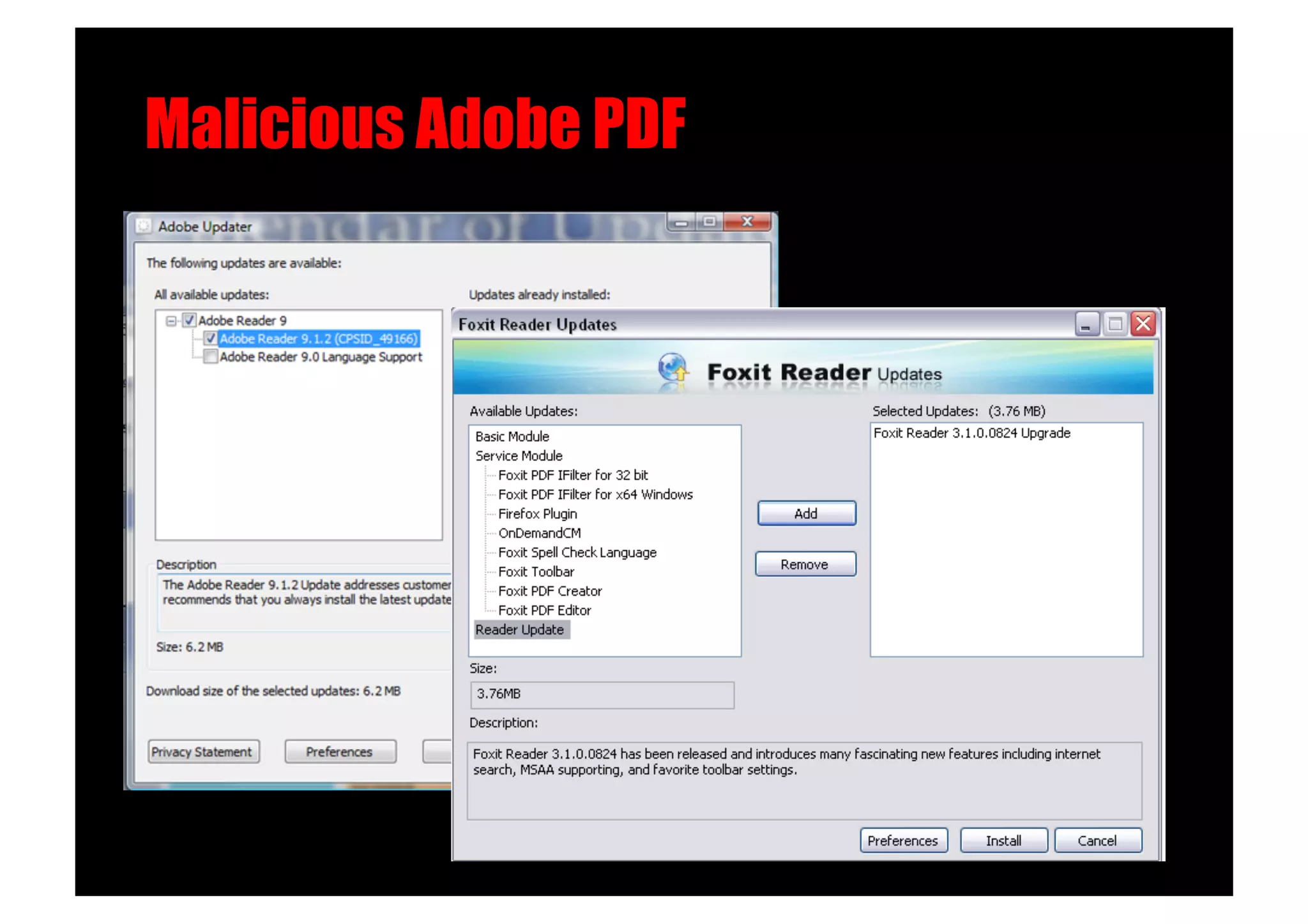Maximize the Foxit Reader Updates window
Screen dimensions: 1308x924
pyautogui.click(x=1115, y=324)
